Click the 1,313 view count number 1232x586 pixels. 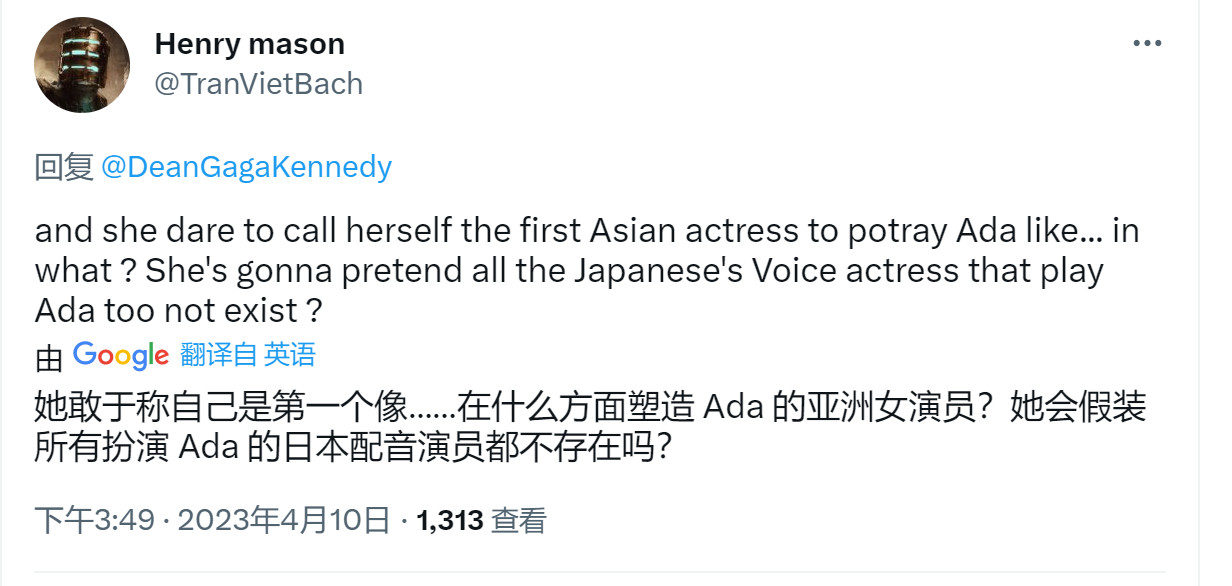pyautogui.click(x=450, y=520)
